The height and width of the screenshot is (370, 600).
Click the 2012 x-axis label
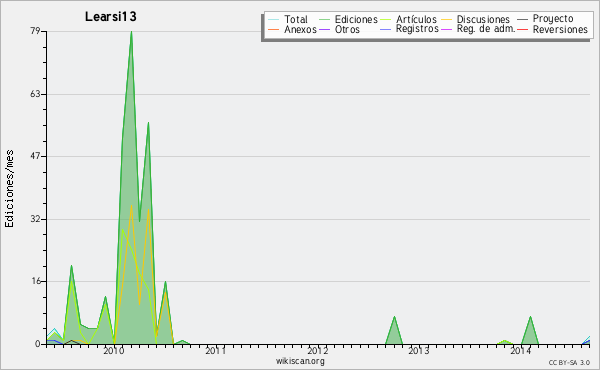coord(318,351)
